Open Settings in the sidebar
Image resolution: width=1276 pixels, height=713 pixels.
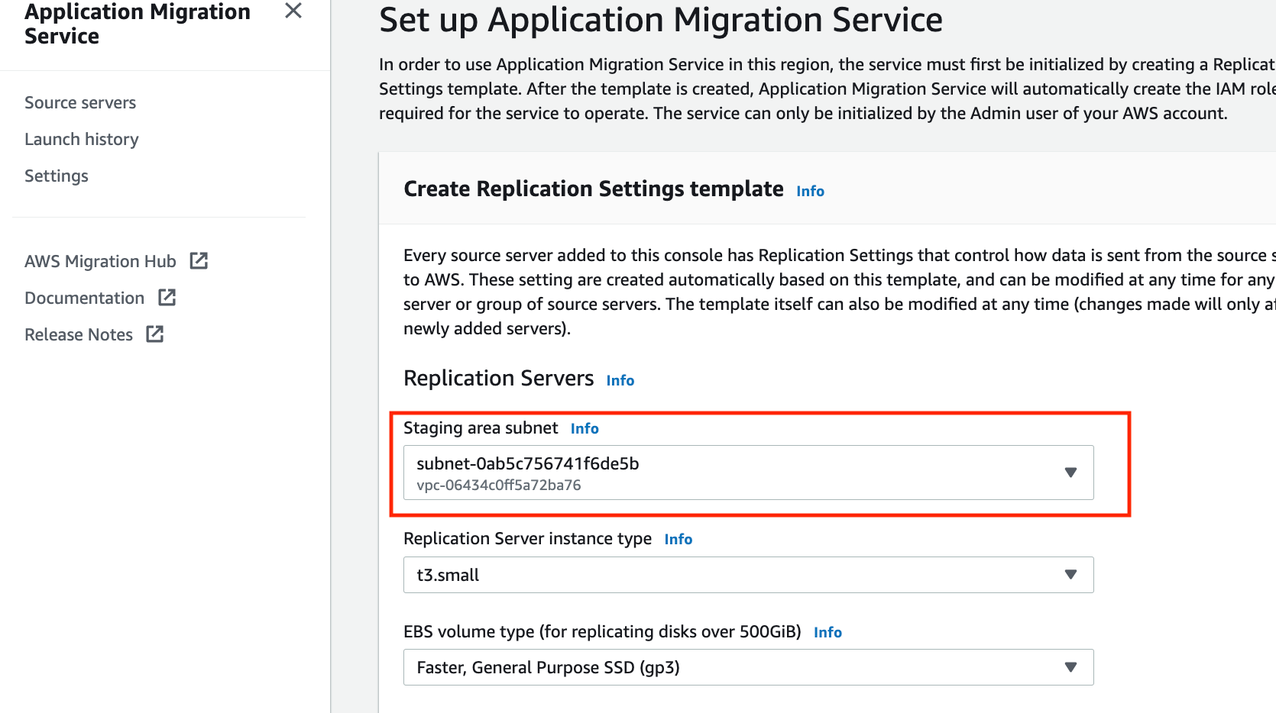(x=56, y=175)
